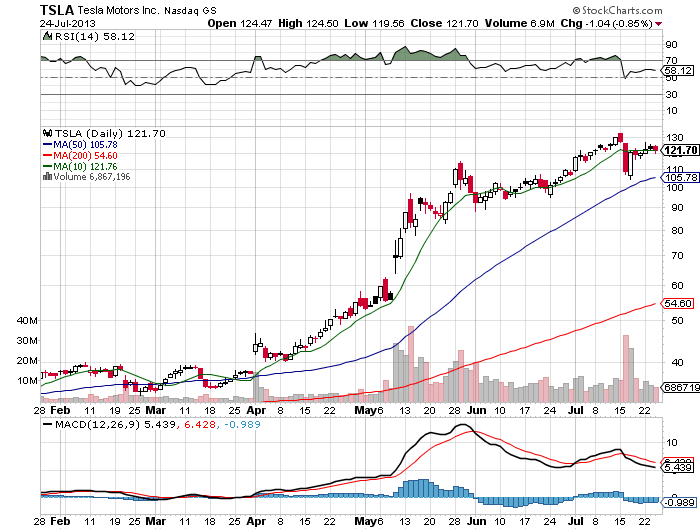The height and width of the screenshot is (530, 700).
Task: Click the 40M volume axis label
Action: pyautogui.click(x=27, y=321)
